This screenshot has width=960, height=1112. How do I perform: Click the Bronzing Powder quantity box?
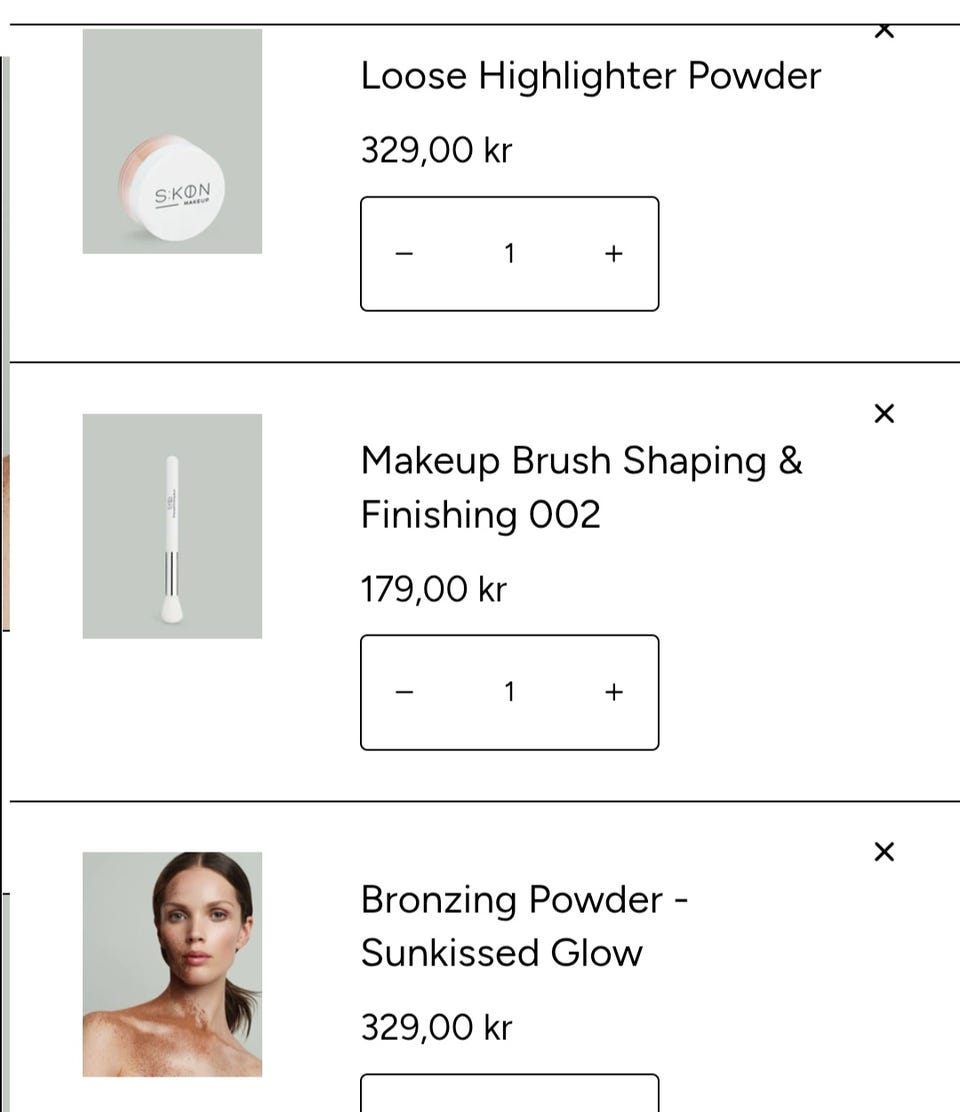[x=509, y=1093]
